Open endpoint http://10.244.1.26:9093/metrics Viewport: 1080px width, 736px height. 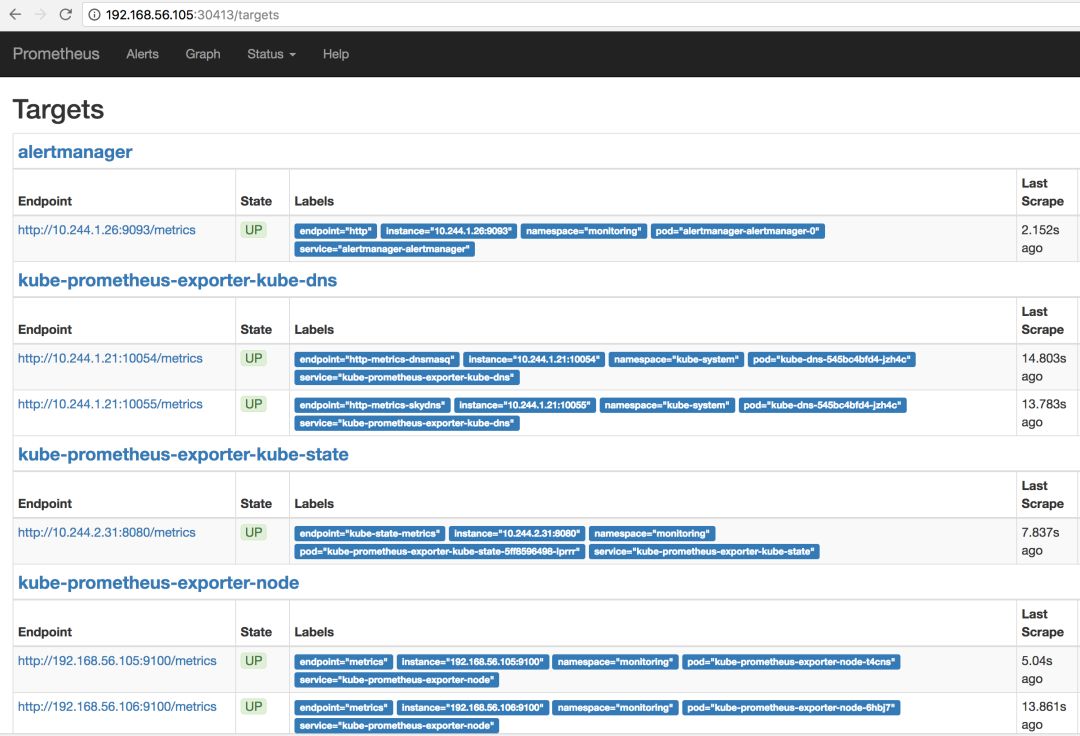click(x=107, y=230)
